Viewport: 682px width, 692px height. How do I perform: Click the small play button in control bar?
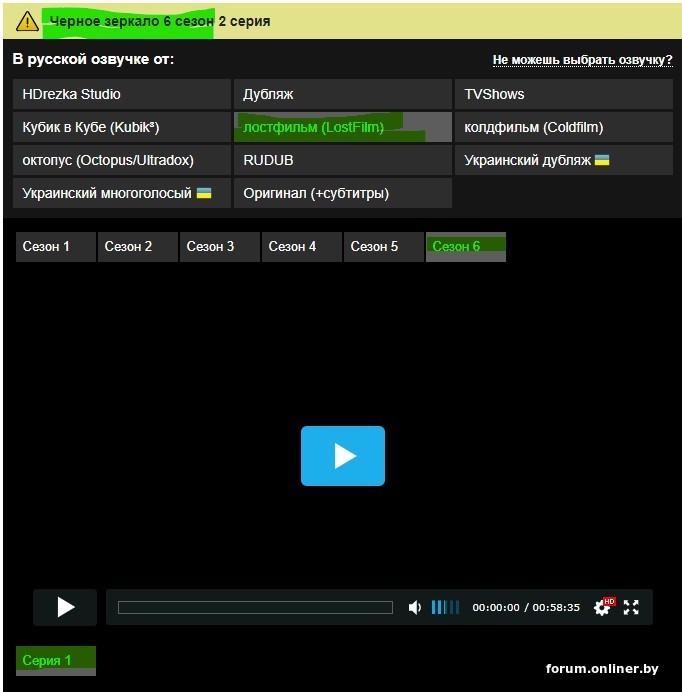point(65,607)
